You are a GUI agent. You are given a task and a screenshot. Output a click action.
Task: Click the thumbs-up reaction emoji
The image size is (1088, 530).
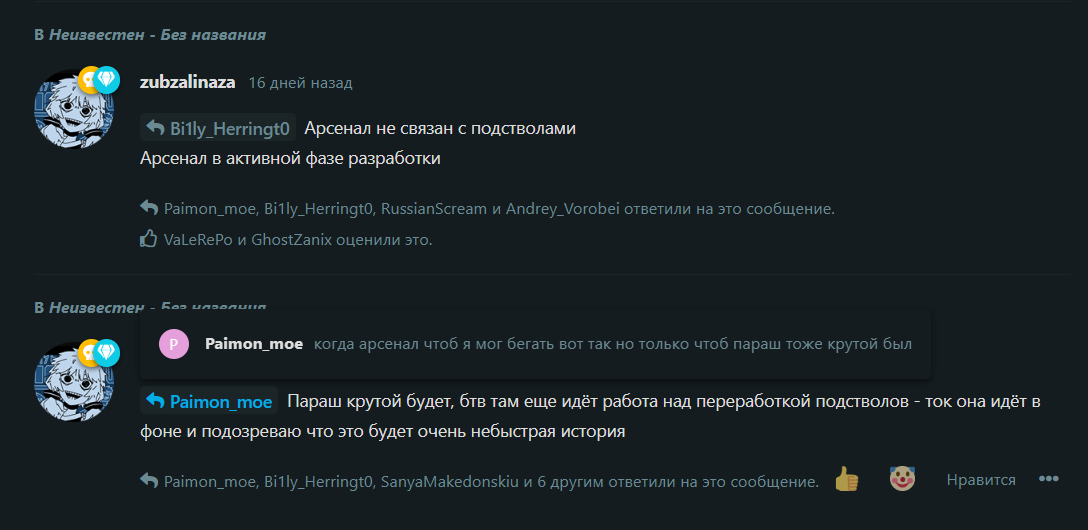(x=847, y=479)
